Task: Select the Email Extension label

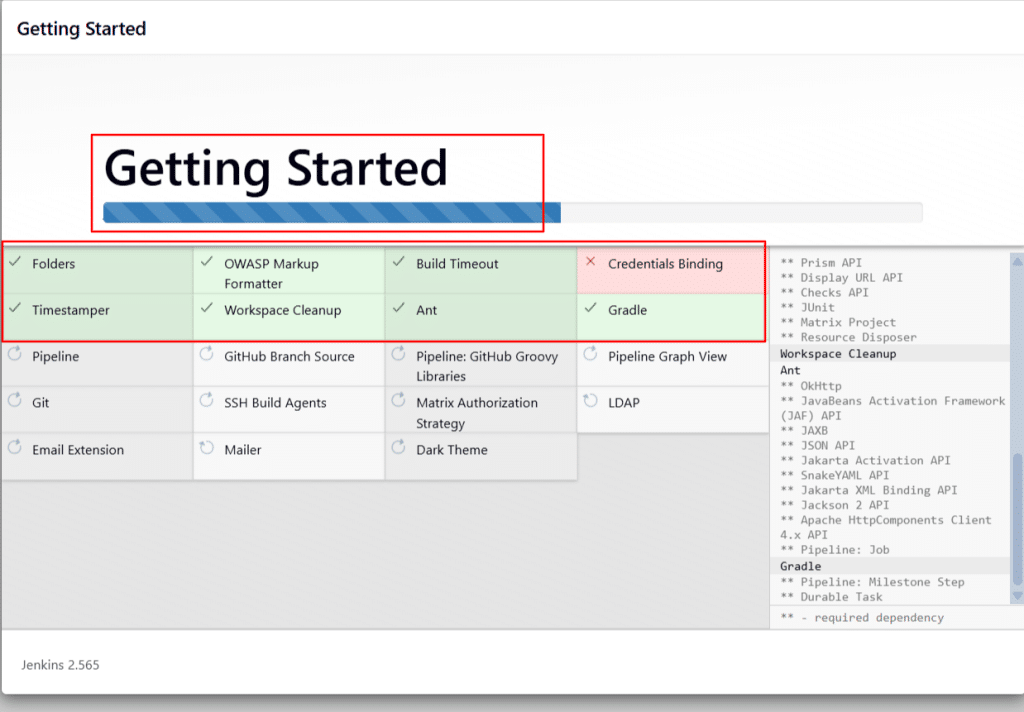Action: click(x=78, y=450)
